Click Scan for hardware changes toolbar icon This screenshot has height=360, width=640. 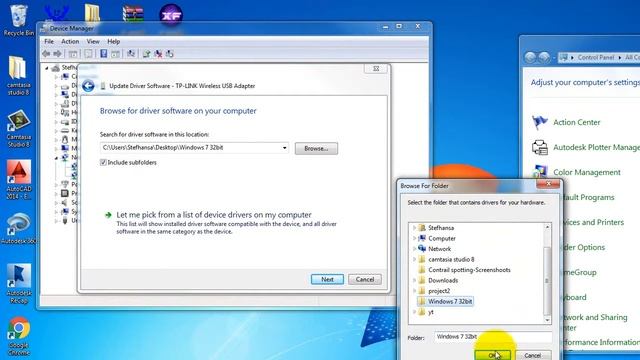(131, 53)
